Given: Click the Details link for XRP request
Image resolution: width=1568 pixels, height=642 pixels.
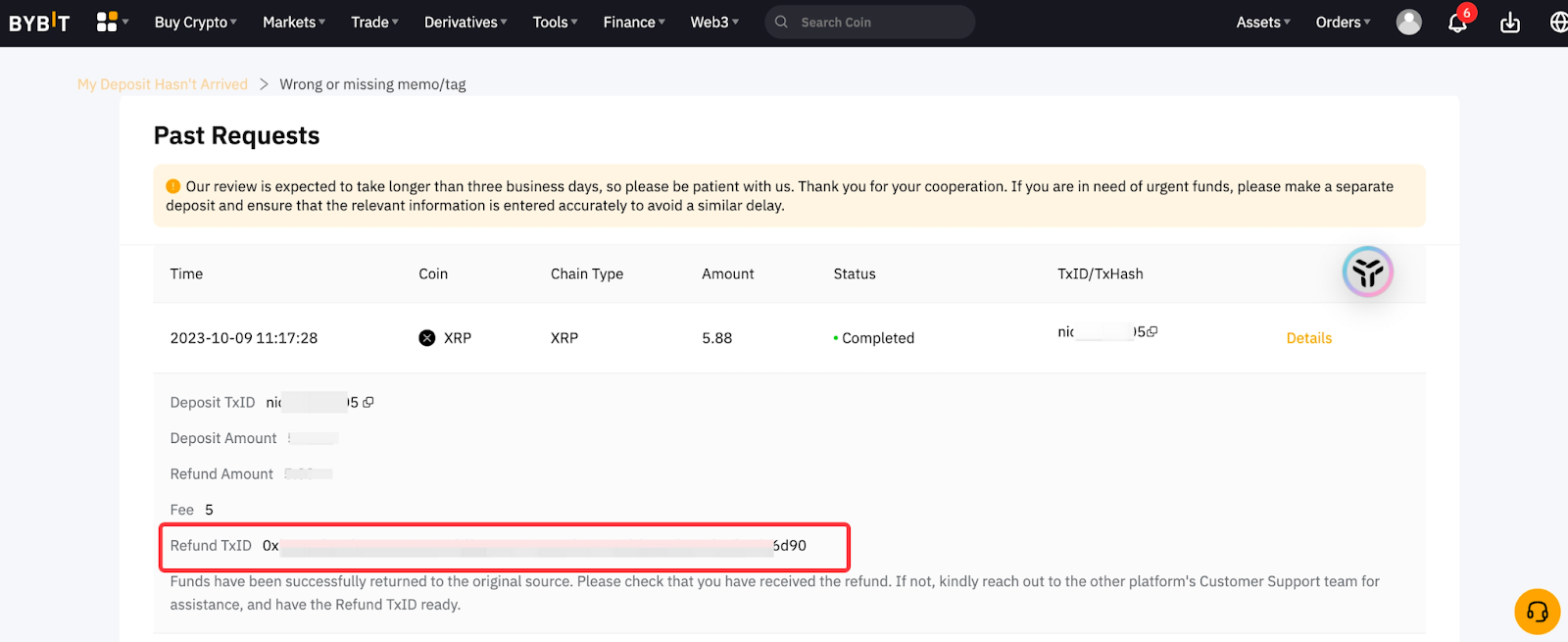Looking at the screenshot, I should [x=1308, y=338].
